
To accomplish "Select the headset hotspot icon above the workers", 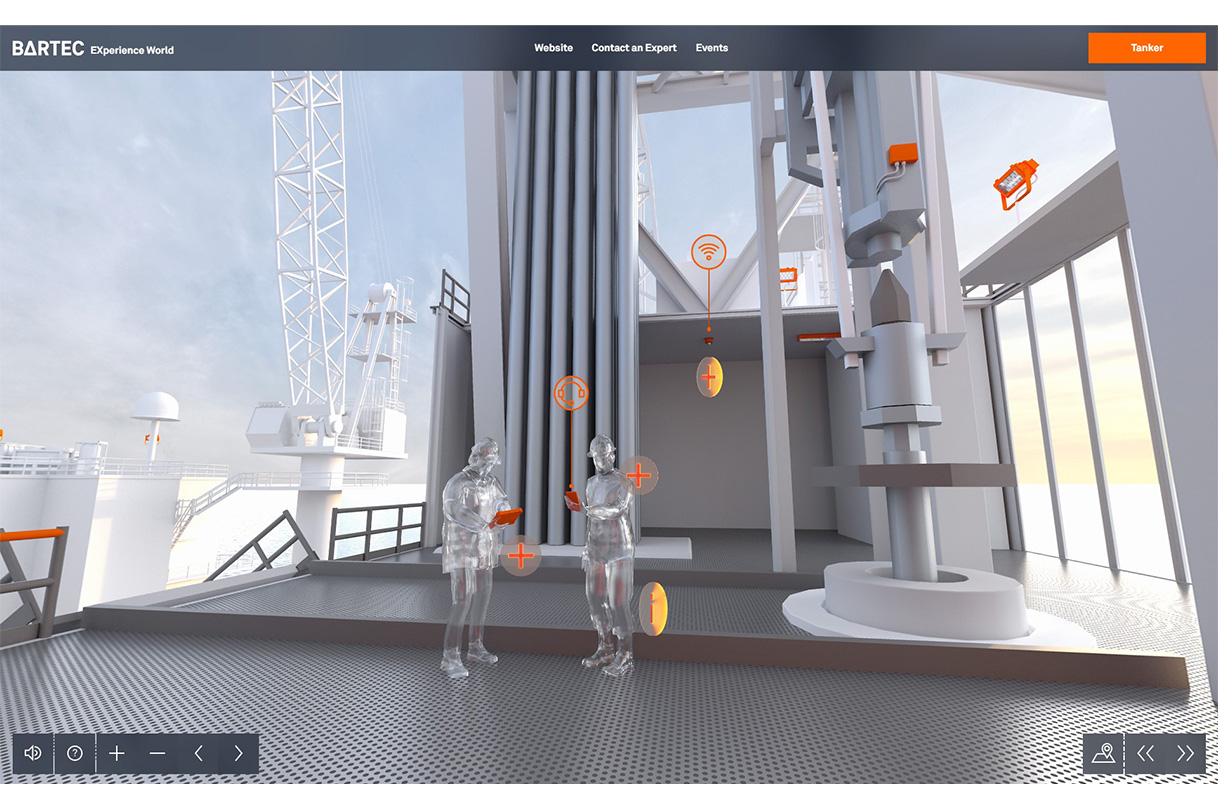I will (x=571, y=392).
